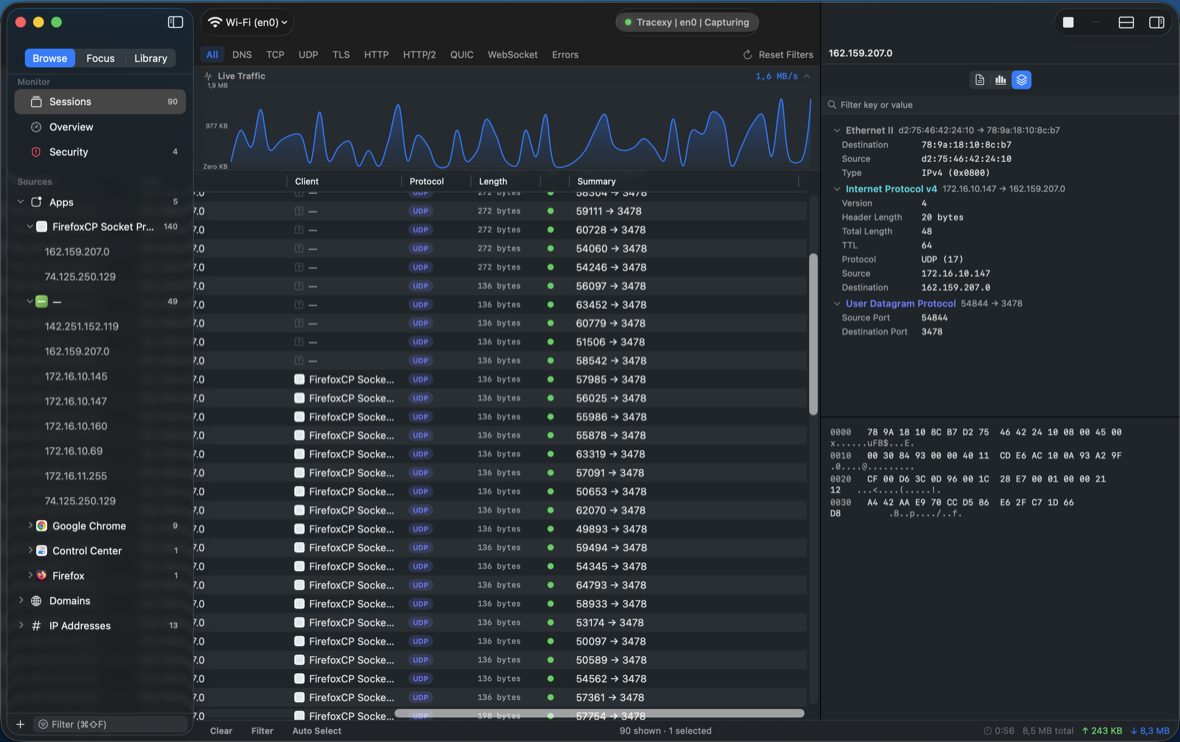This screenshot has width=1180, height=742.
Task: Open the bar chart statistics icon
Action: click(x=1000, y=80)
